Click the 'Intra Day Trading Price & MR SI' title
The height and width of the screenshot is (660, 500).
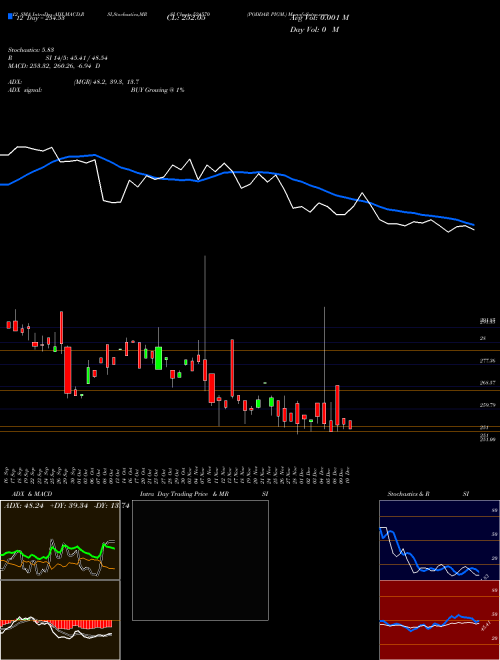[x=203, y=494]
